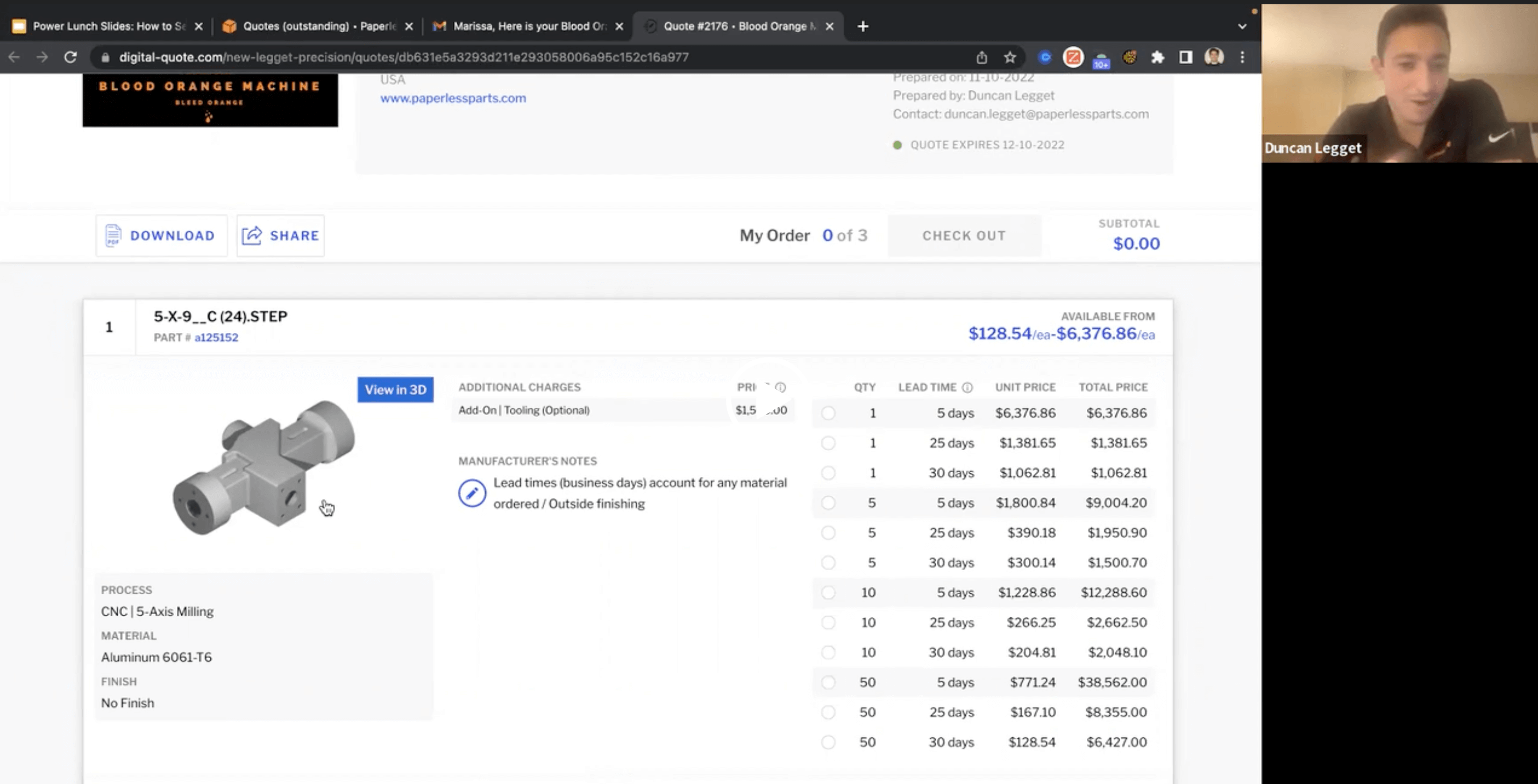1538x784 pixels.
Task: Click the 3D part thumbnail image
Action: pos(264,467)
